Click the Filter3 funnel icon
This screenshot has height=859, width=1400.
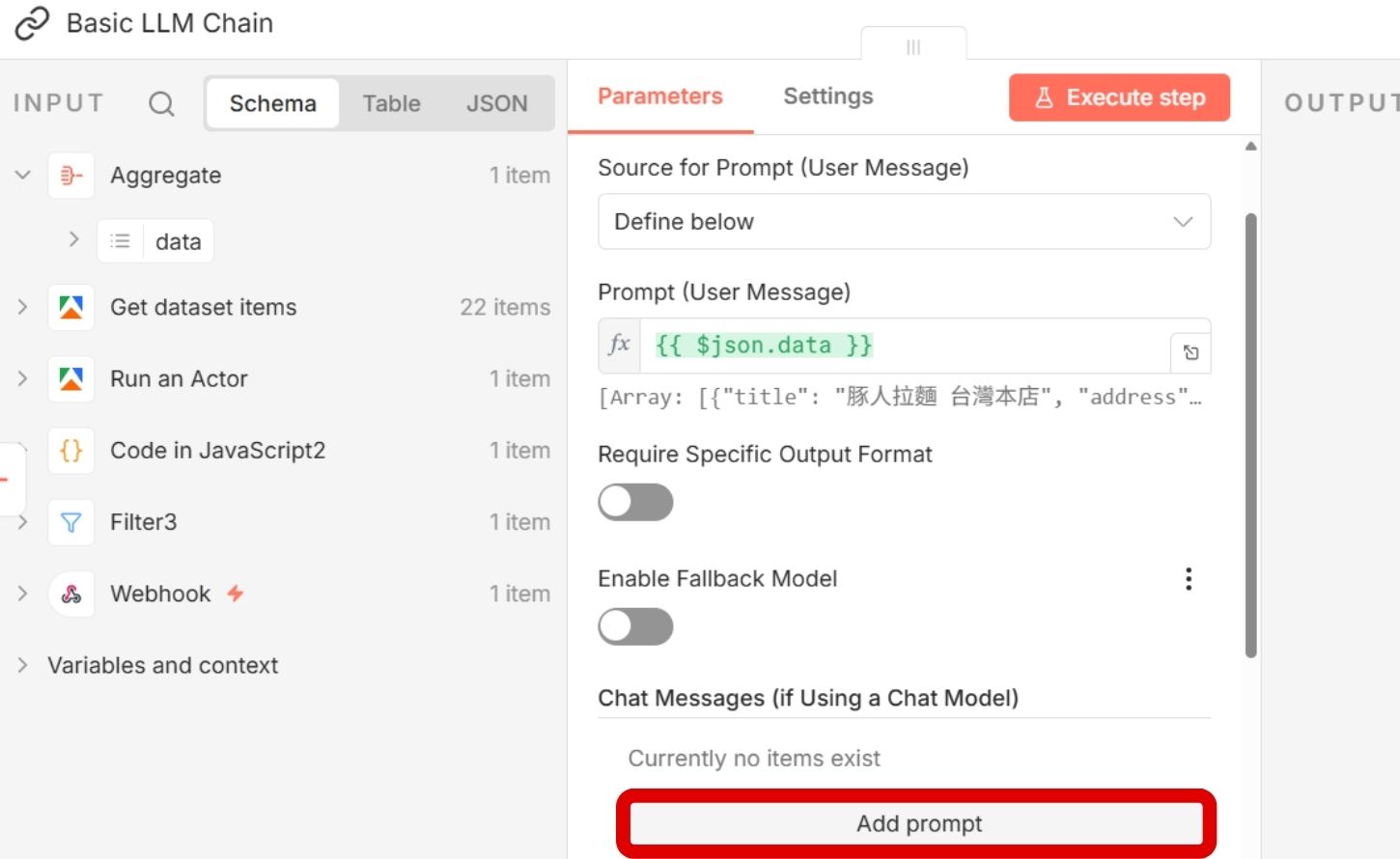tap(71, 522)
